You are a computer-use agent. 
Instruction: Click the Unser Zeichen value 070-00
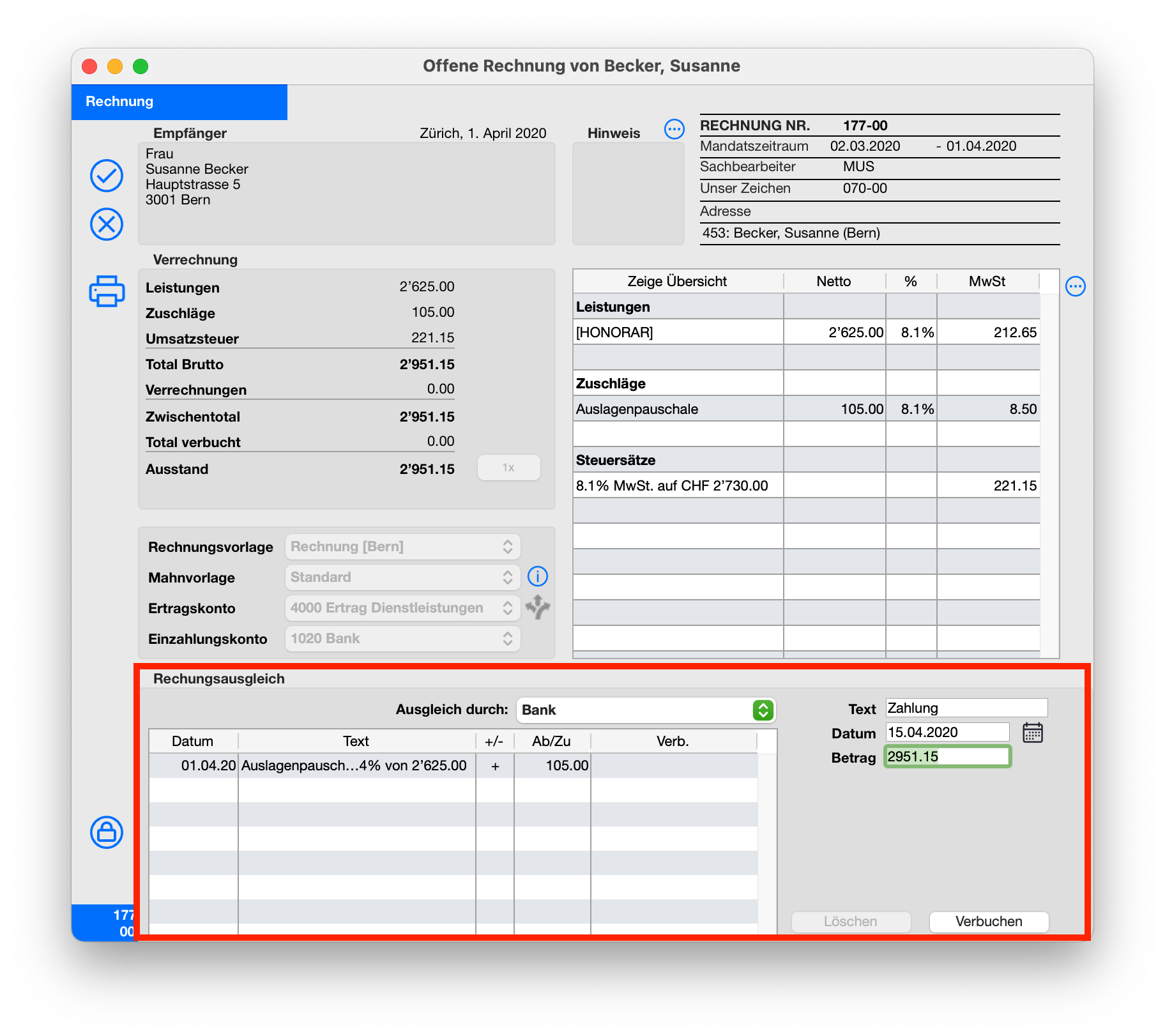click(865, 188)
